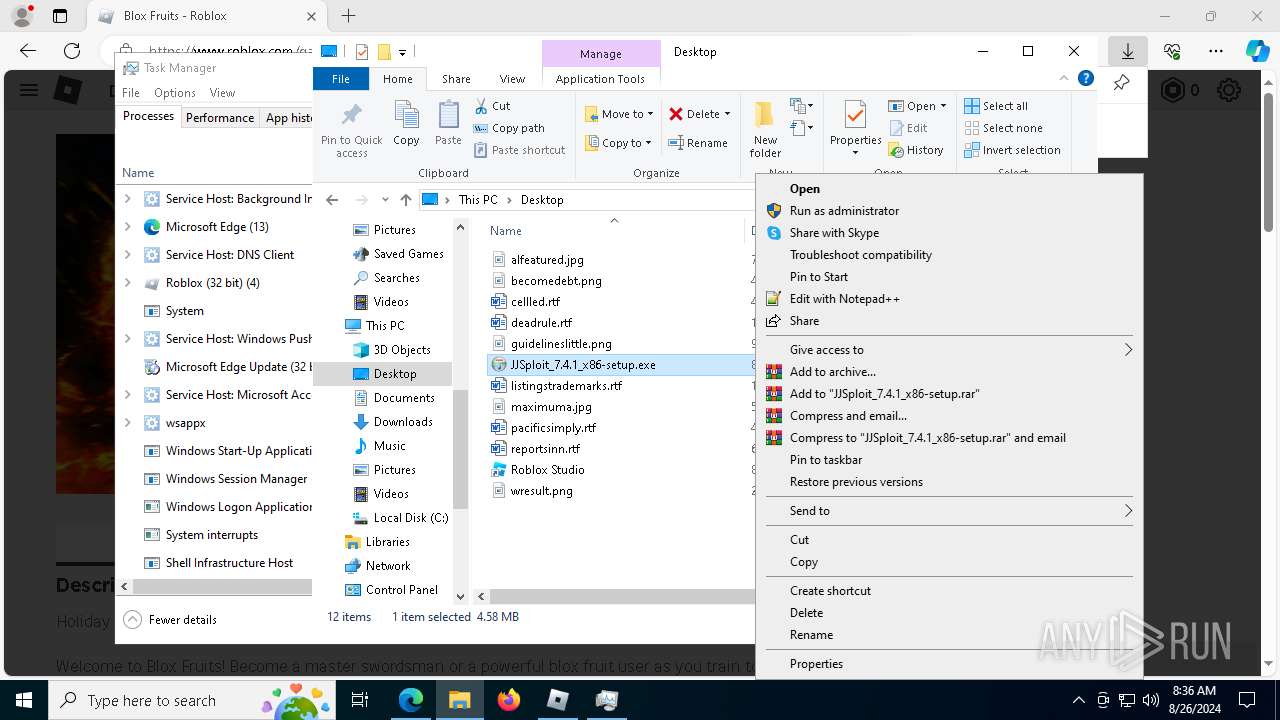Open the Share ribbon tab

point(456,79)
